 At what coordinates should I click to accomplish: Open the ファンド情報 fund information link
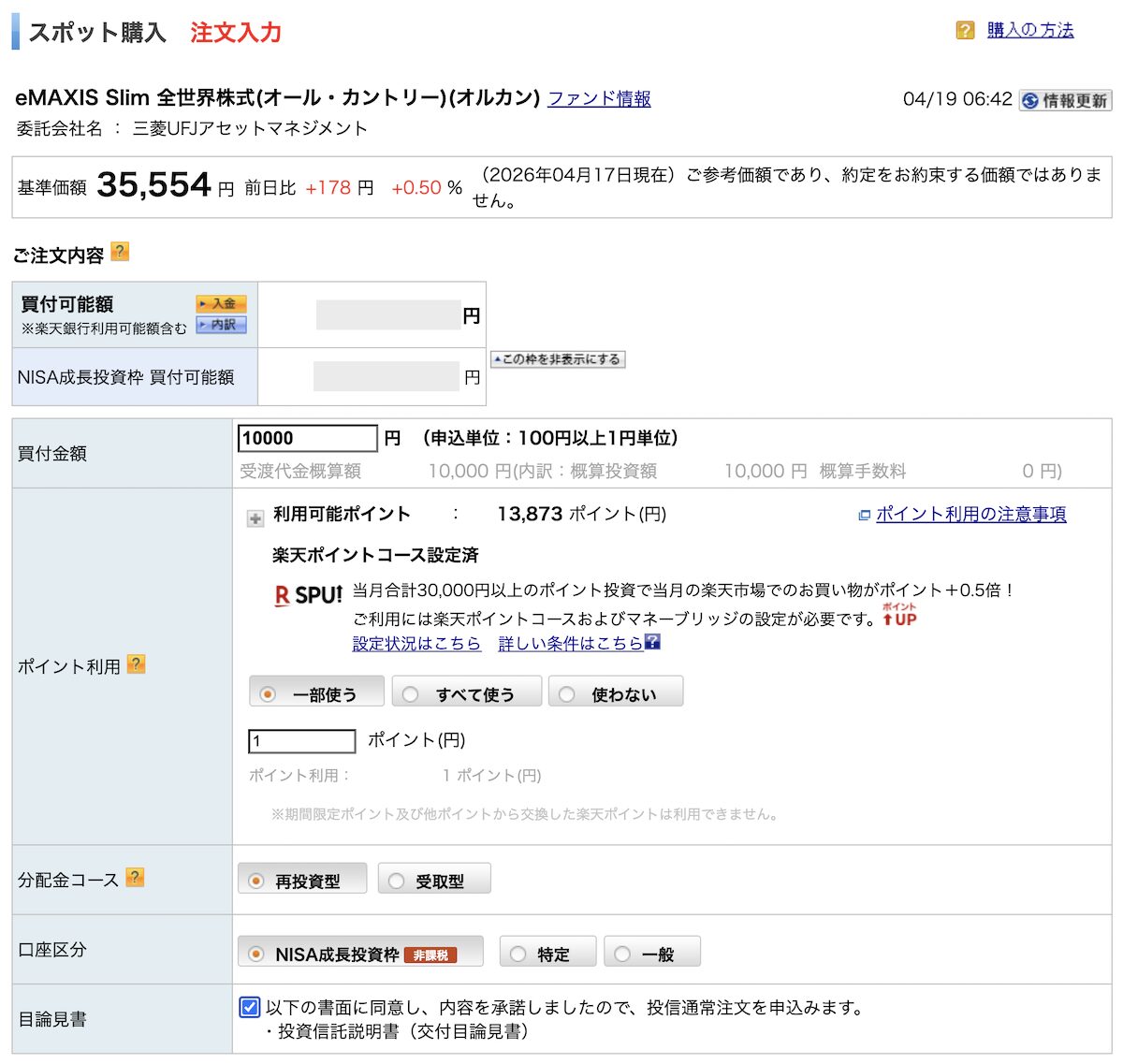(x=600, y=98)
